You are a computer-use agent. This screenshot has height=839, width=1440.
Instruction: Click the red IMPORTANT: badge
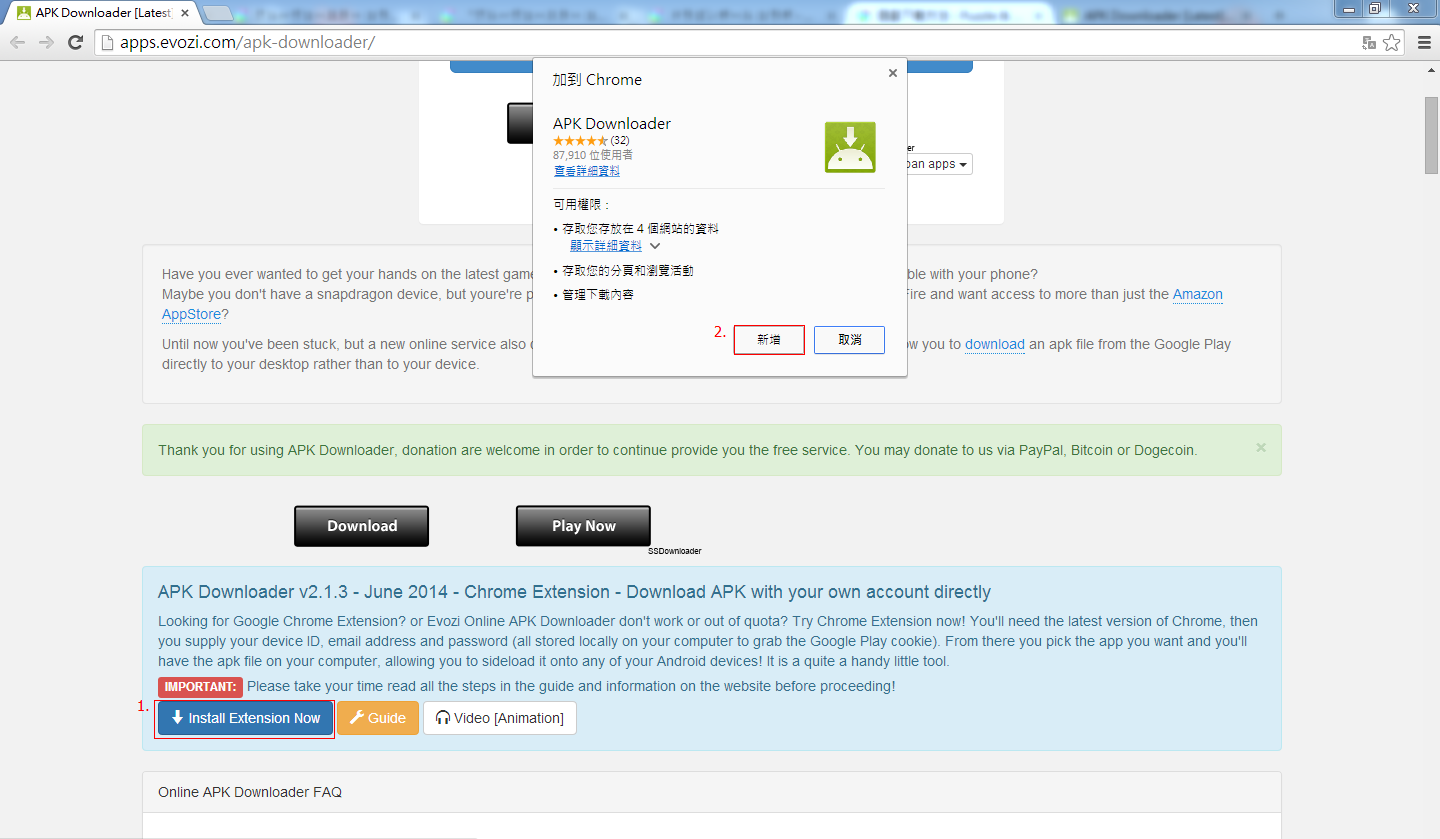tap(200, 687)
